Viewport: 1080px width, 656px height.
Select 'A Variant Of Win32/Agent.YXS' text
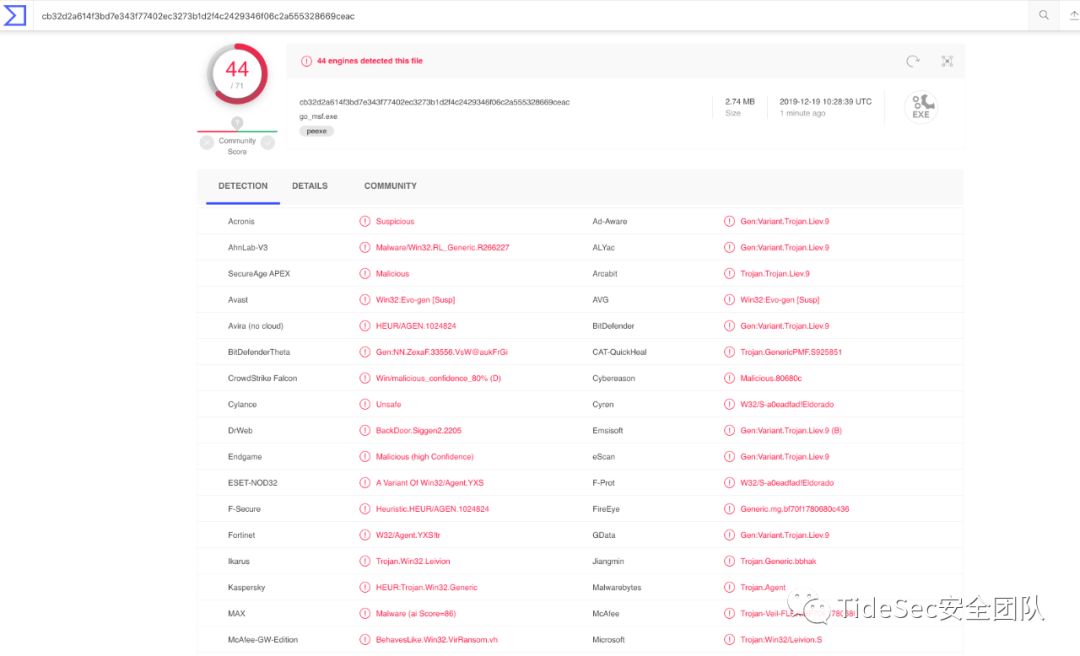[429, 482]
